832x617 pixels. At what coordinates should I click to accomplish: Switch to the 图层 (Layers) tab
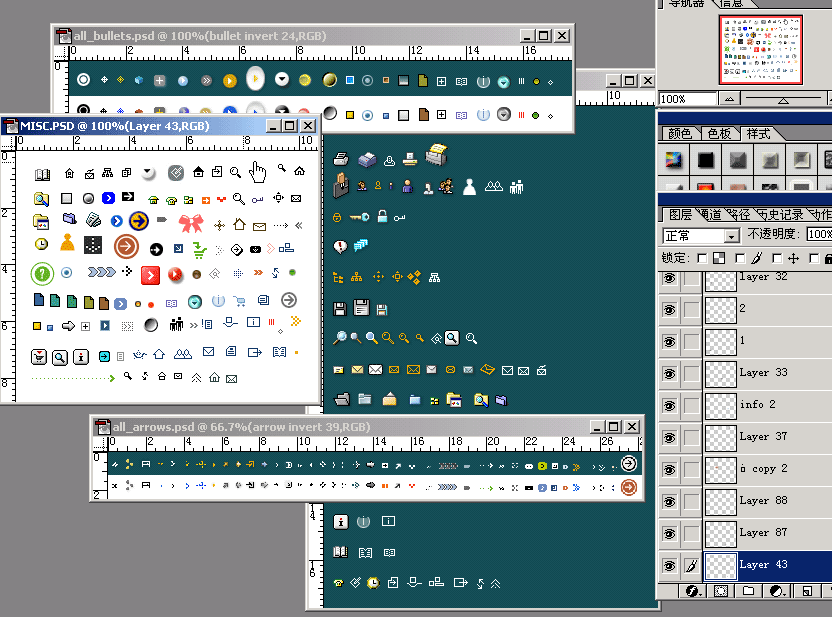pos(680,215)
